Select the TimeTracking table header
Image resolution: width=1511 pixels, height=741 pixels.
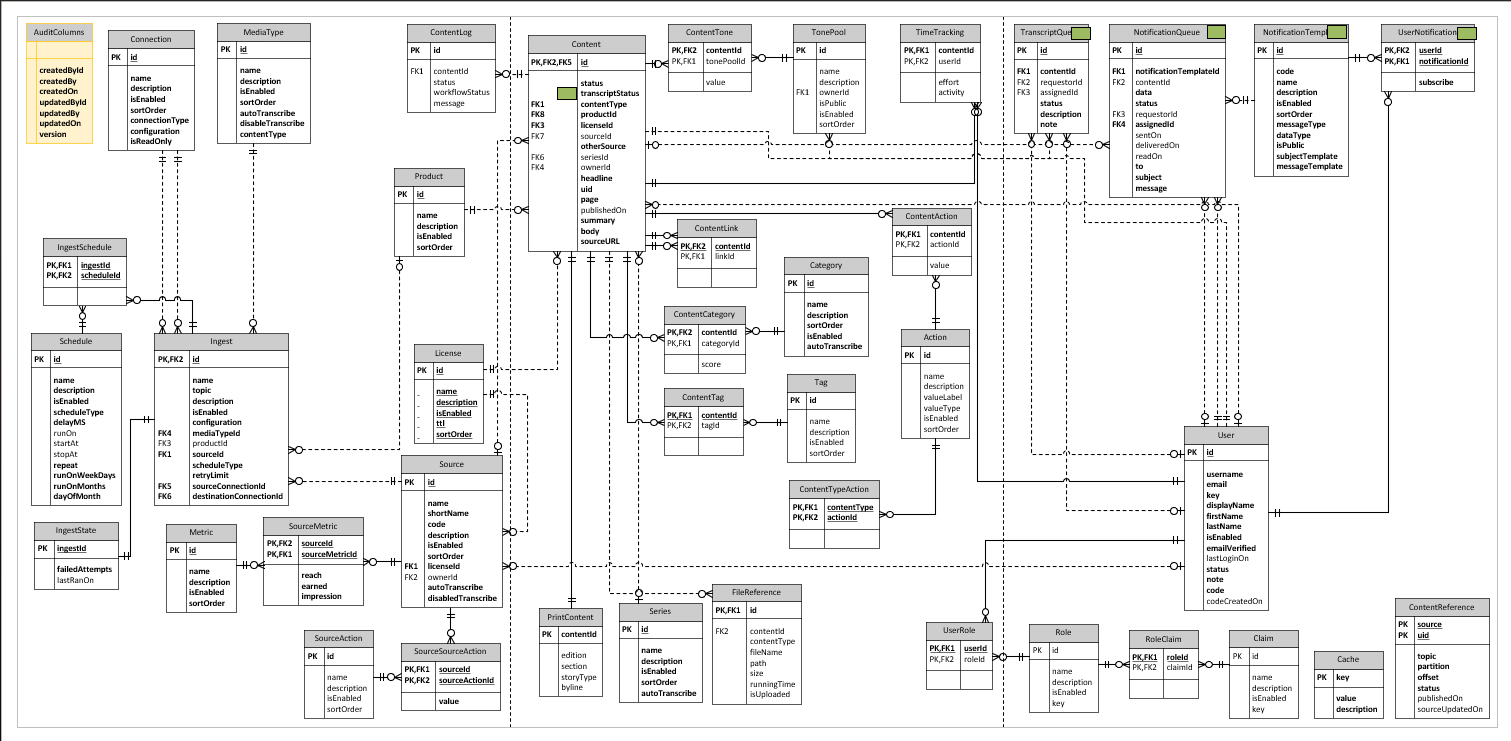[940, 33]
